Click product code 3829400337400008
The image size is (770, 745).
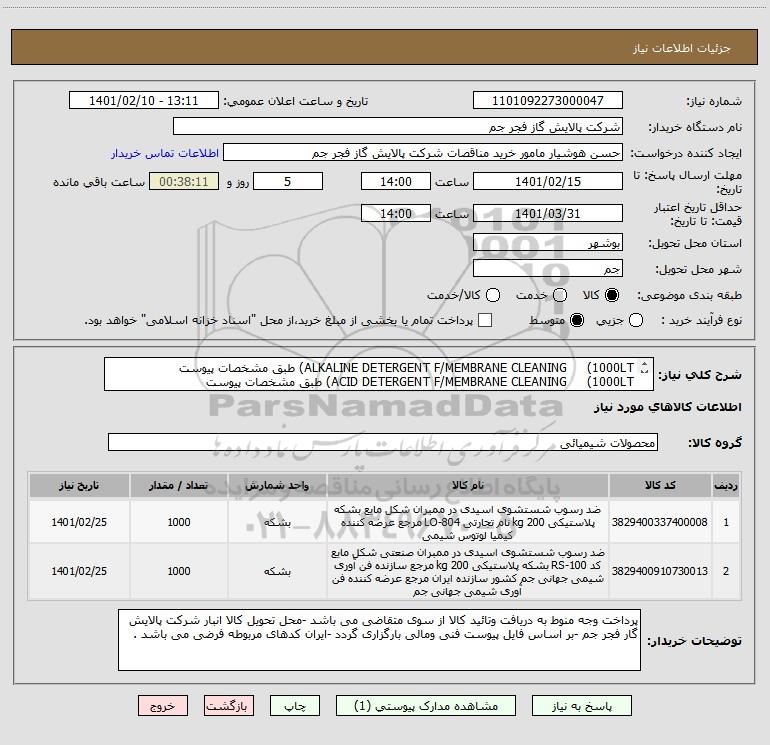pyautogui.click(x=660, y=522)
